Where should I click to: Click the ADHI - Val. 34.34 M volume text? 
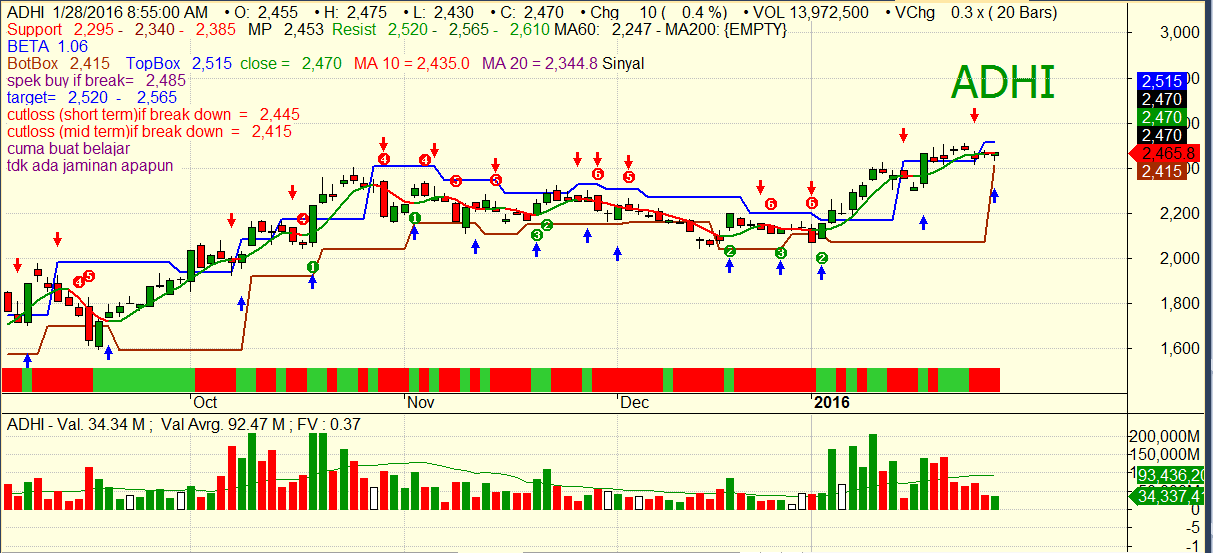coord(77,425)
